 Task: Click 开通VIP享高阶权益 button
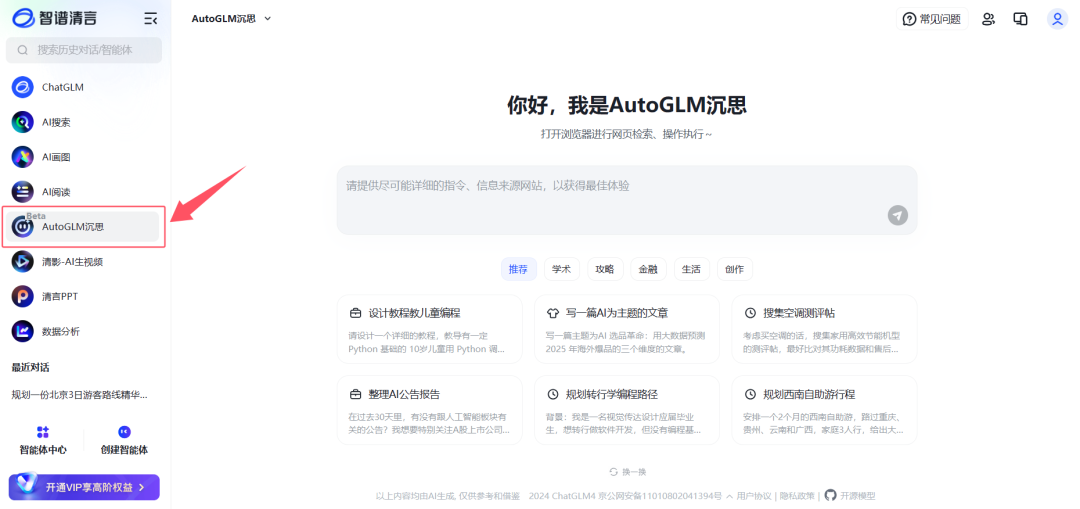point(84,487)
